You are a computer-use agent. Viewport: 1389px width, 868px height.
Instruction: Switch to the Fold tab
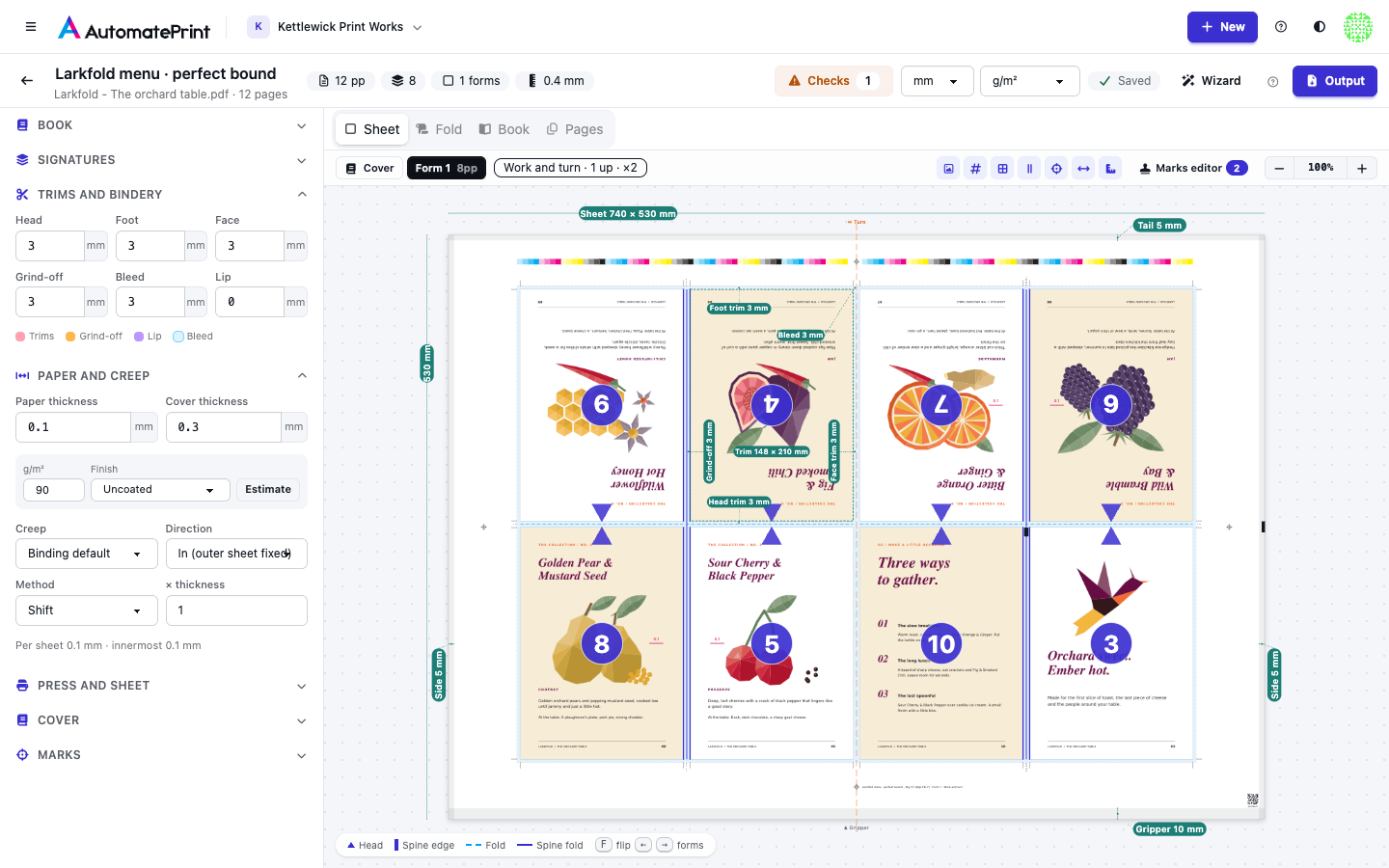(x=439, y=129)
